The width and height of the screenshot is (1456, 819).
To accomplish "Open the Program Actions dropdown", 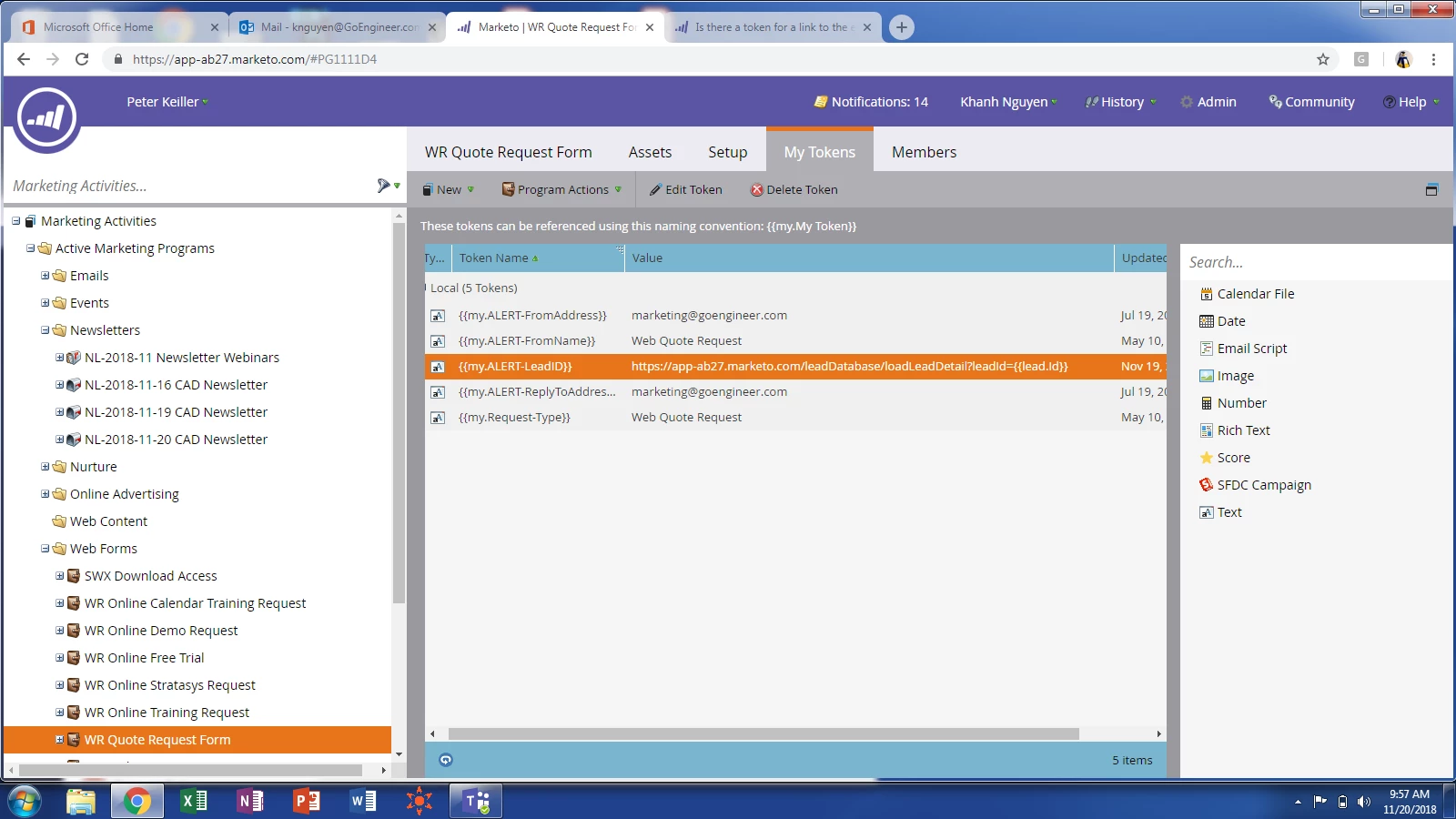I will click(561, 189).
